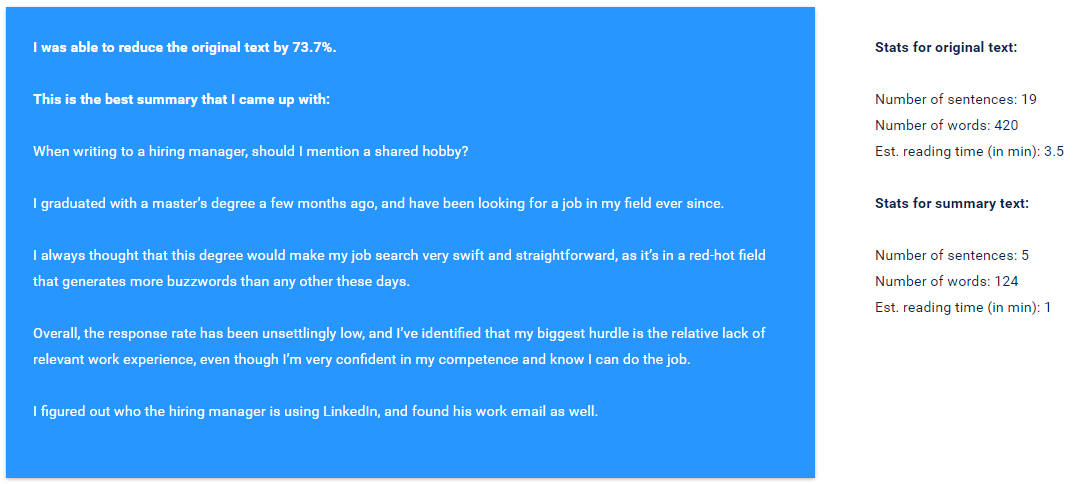Click 'Number of words: 124' stat
Image resolution: width=1085 pixels, height=484 pixels.
(947, 281)
